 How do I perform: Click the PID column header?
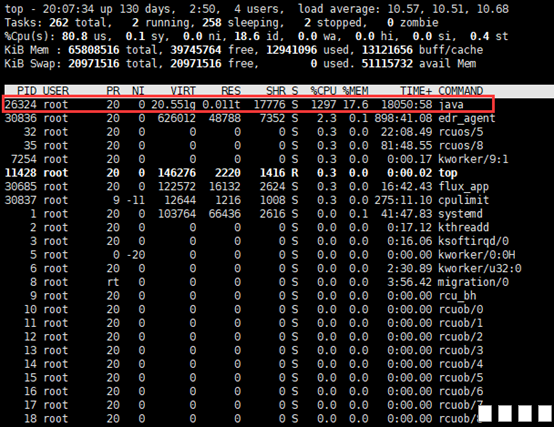tap(27, 91)
